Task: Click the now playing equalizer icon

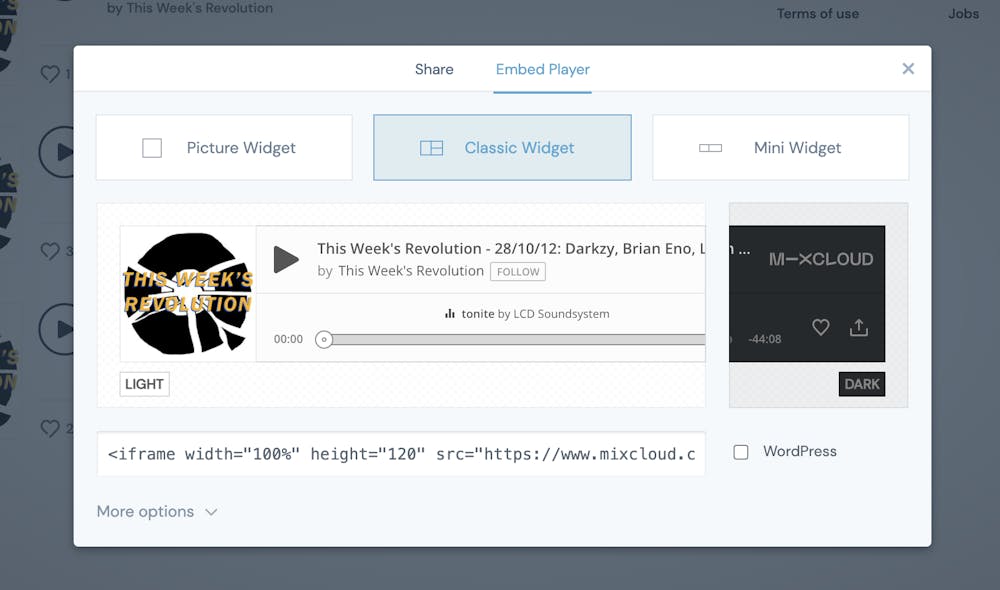Action: pyautogui.click(x=450, y=313)
